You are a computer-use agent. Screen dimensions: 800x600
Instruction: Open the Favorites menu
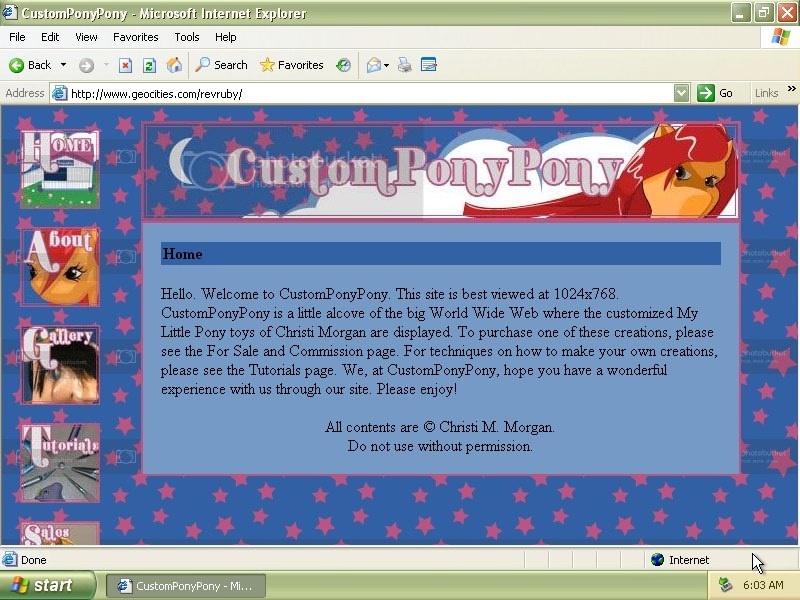pos(136,37)
